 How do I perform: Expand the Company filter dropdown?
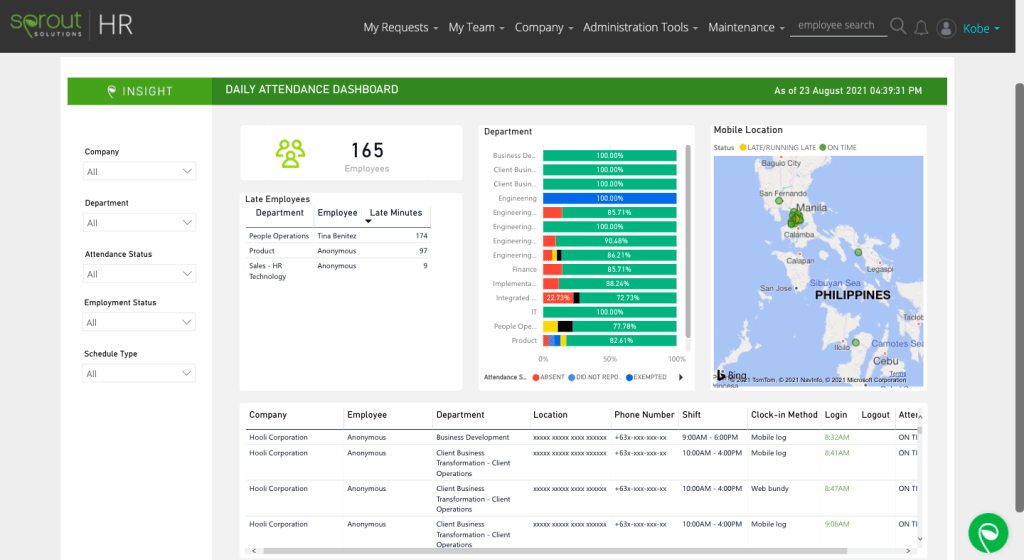pyautogui.click(x=139, y=171)
